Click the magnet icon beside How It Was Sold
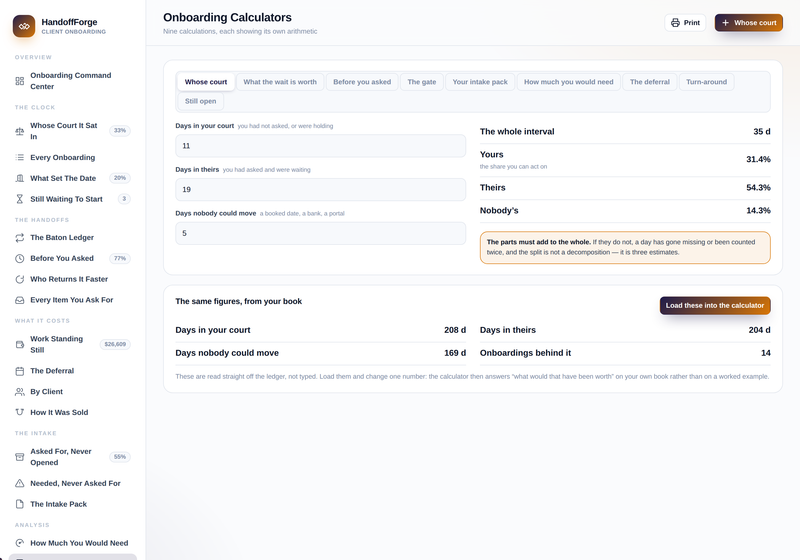Image resolution: width=800 pixels, height=560 pixels. click(x=19, y=412)
